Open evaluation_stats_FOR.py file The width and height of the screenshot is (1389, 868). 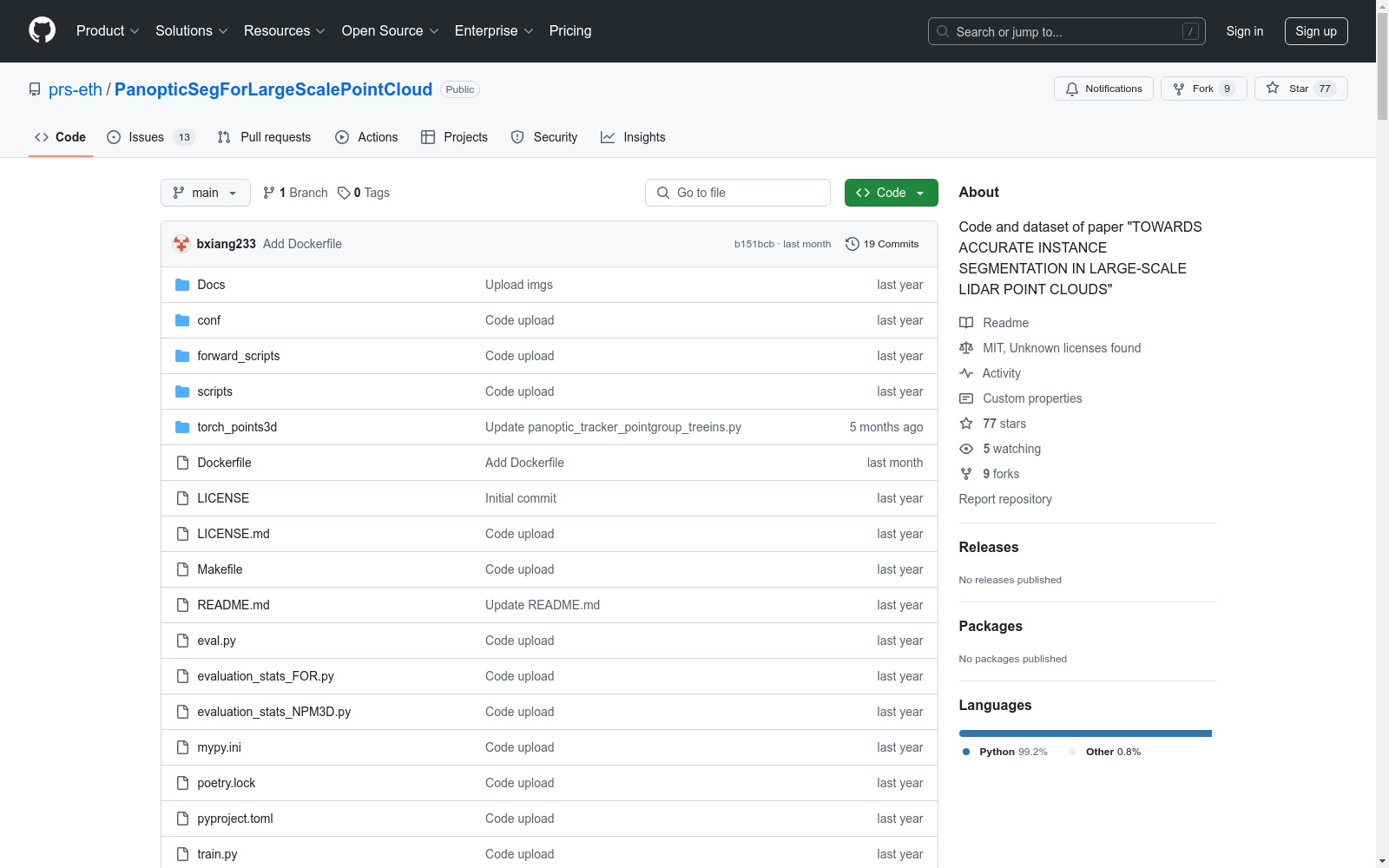tap(266, 676)
